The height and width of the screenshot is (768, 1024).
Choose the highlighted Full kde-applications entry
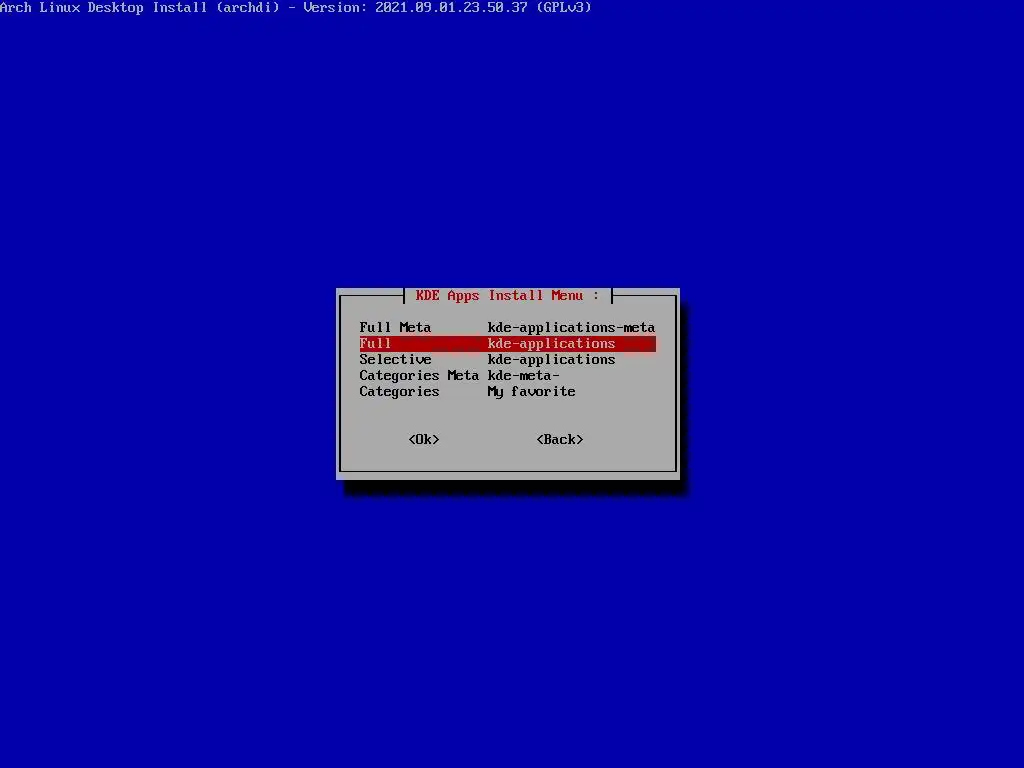tap(507, 344)
